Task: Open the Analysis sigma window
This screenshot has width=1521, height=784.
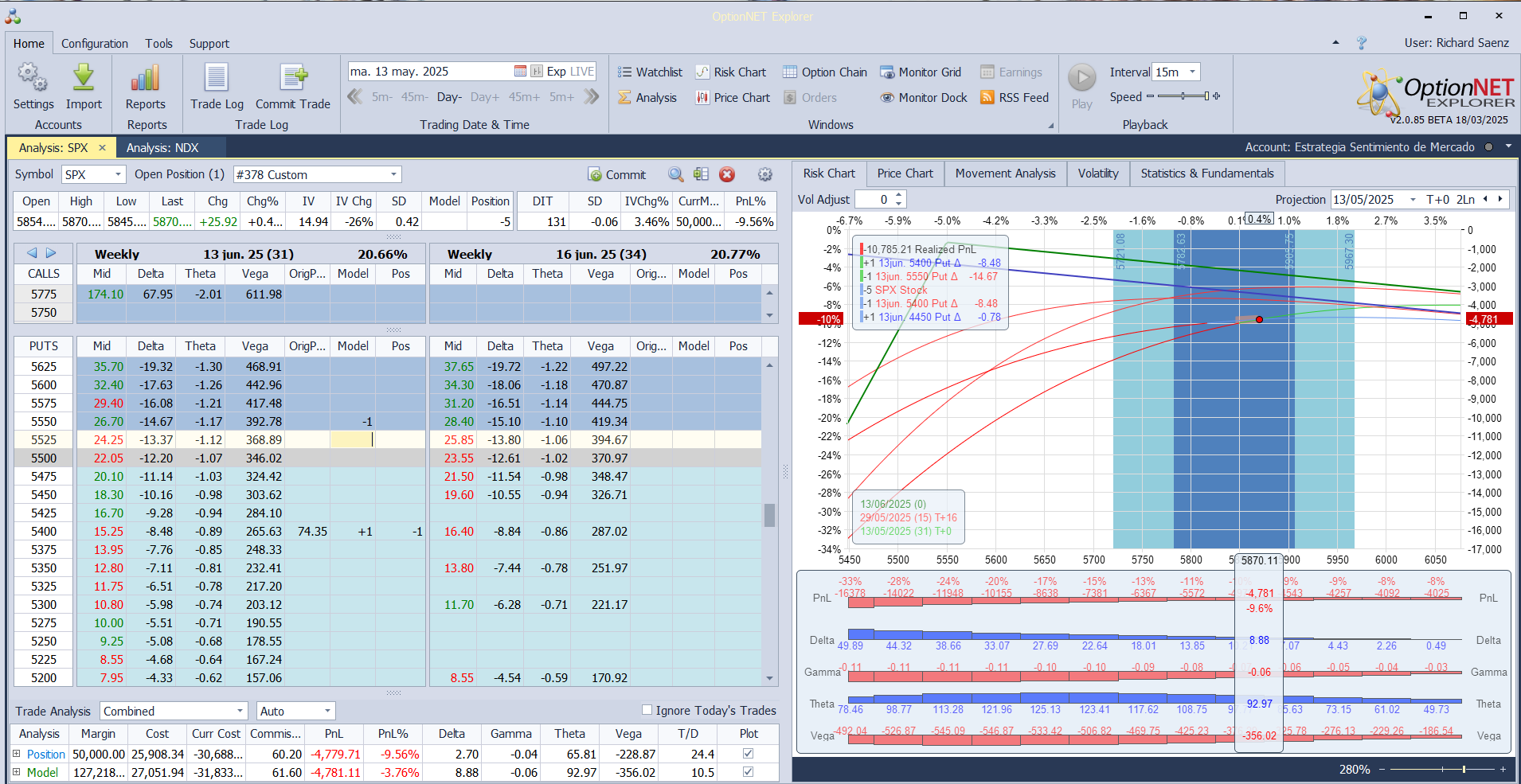Action: (647, 97)
